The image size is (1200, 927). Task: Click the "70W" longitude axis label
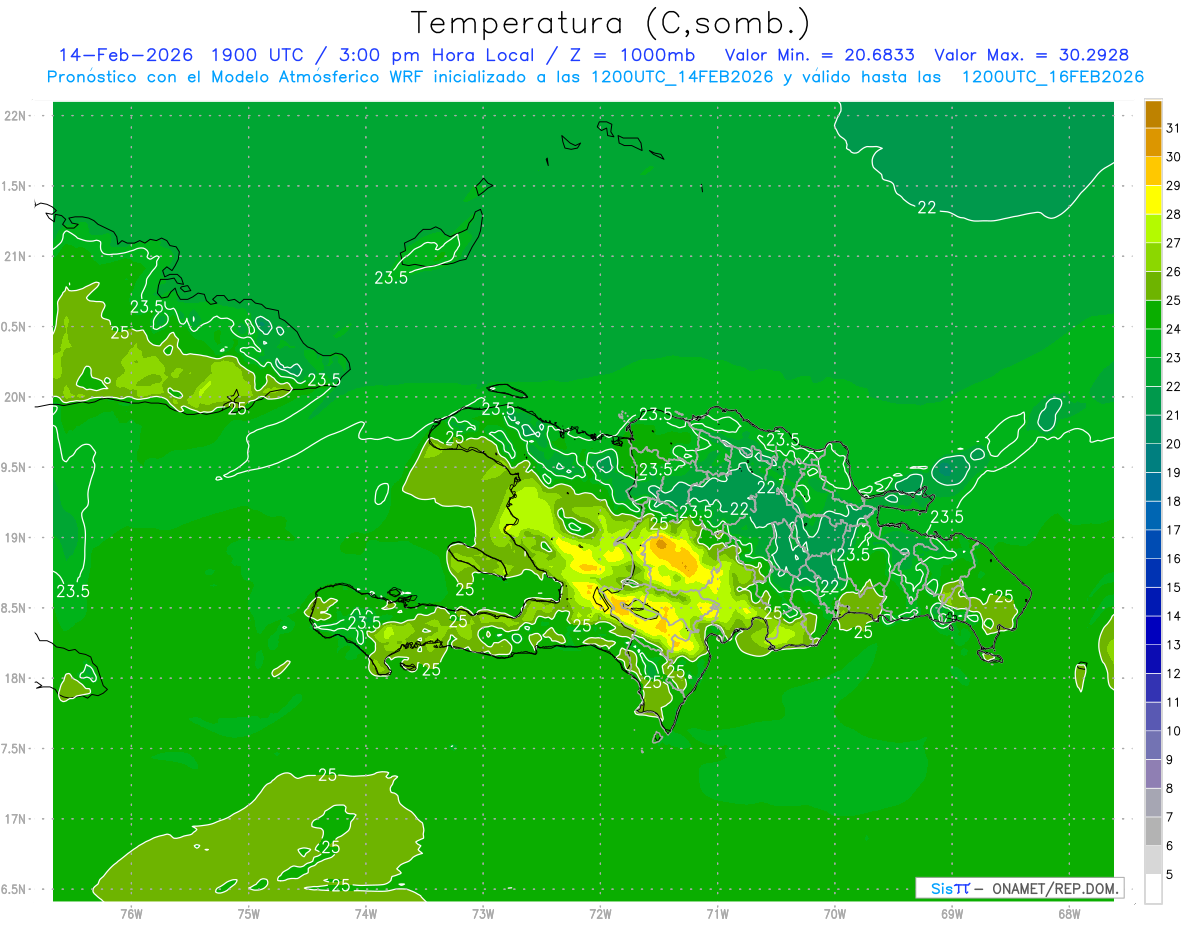point(835,913)
